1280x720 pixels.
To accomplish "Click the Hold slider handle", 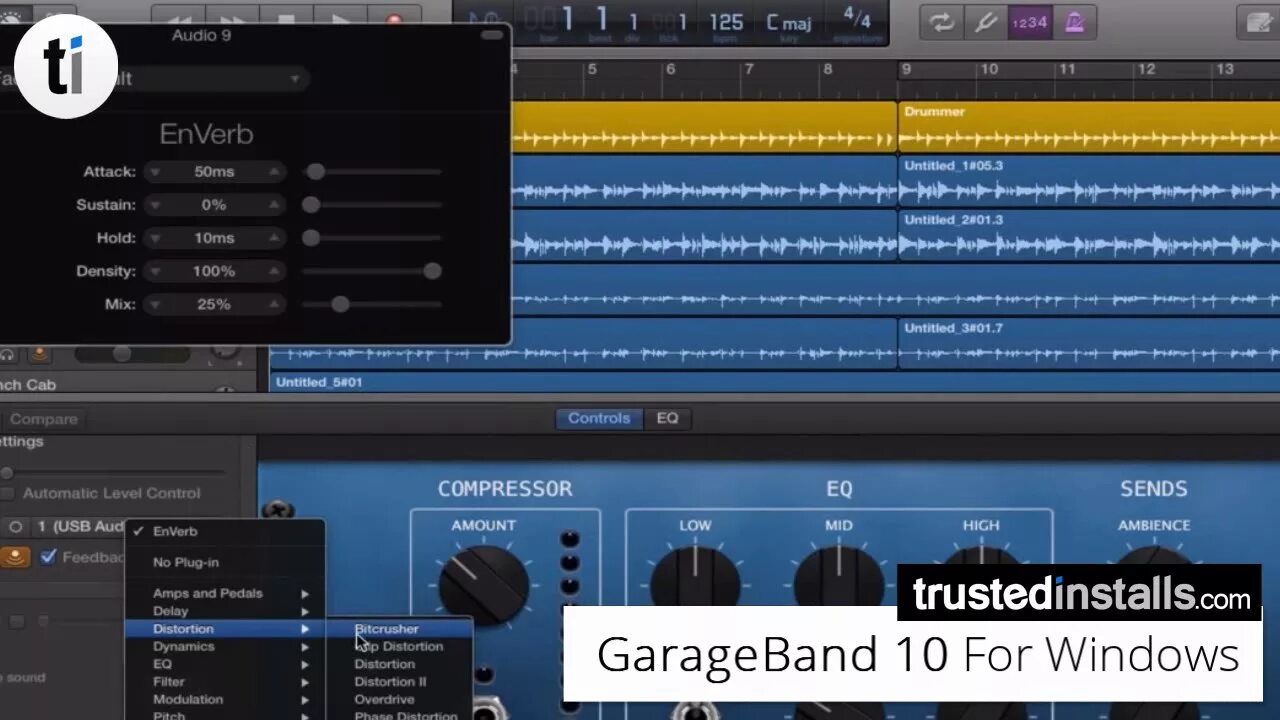I will (311, 238).
